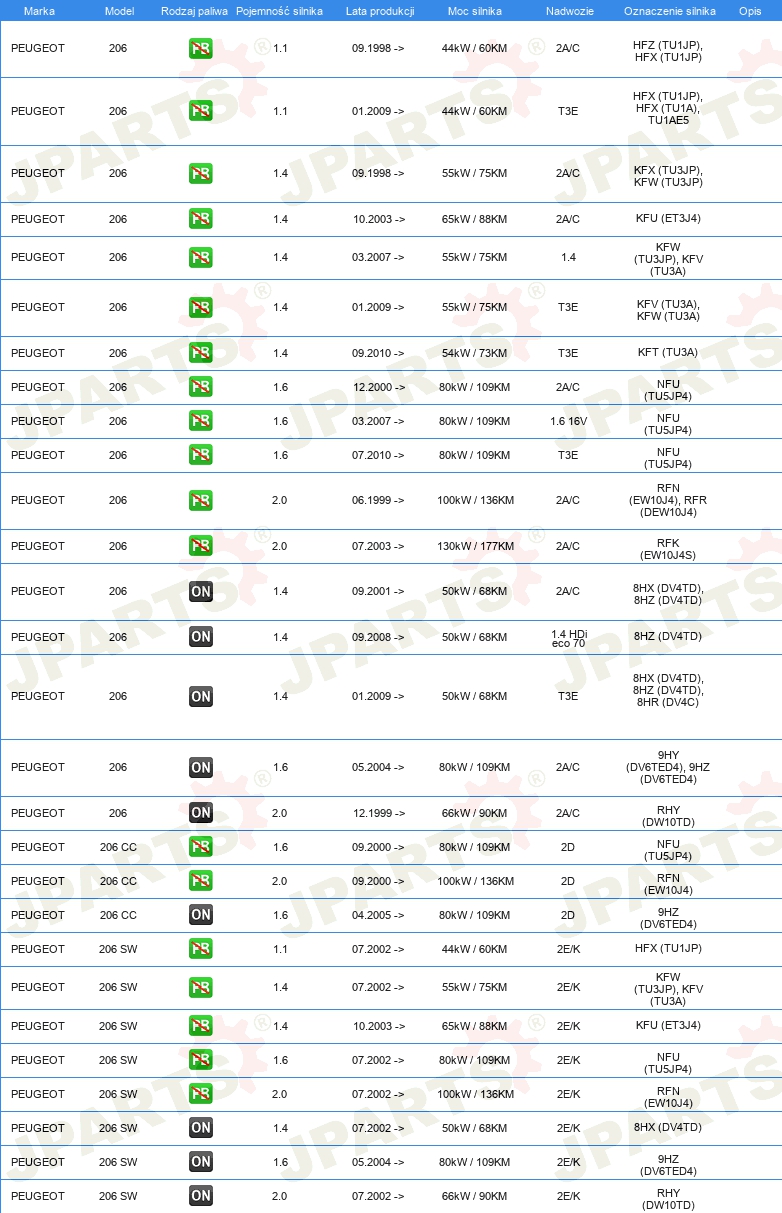
Task: Click the Rodzaj paliwa column header
Action: coord(193,10)
